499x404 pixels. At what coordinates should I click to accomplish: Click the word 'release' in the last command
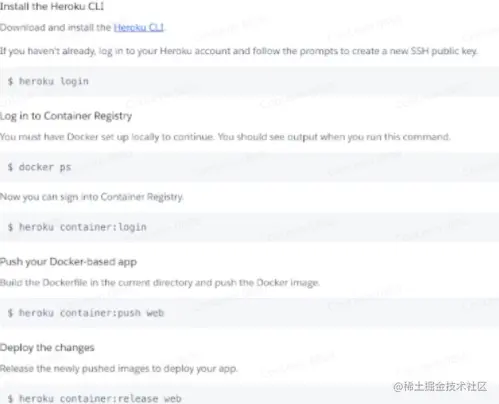coord(138,399)
